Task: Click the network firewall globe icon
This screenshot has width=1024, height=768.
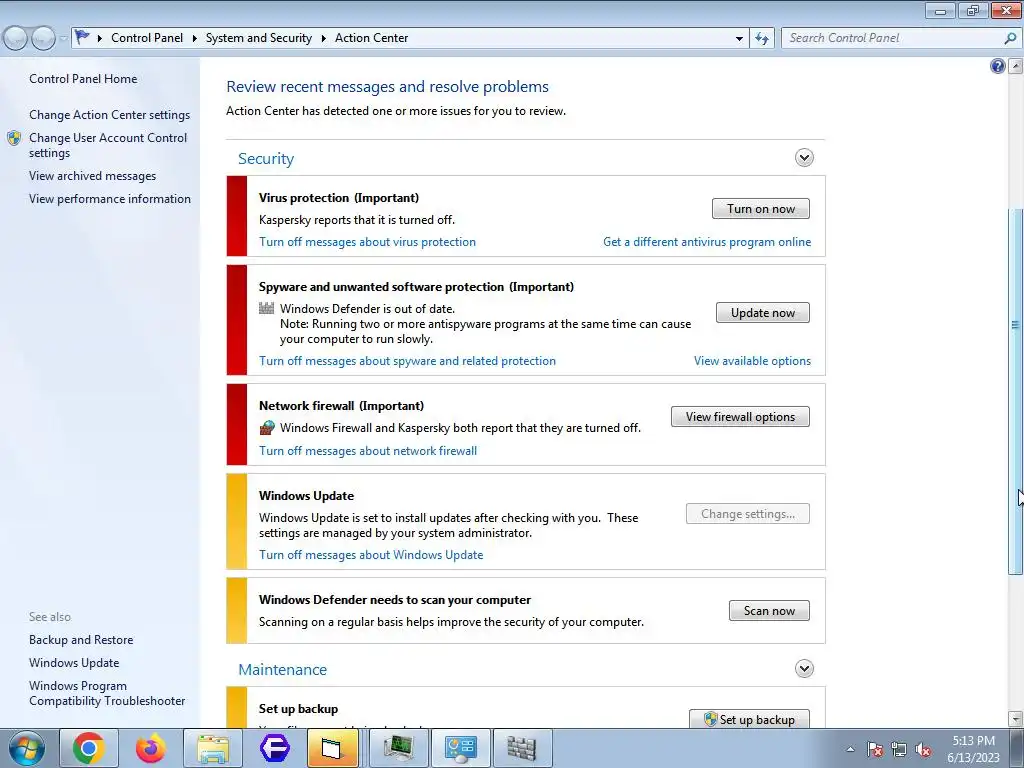Action: point(266,428)
